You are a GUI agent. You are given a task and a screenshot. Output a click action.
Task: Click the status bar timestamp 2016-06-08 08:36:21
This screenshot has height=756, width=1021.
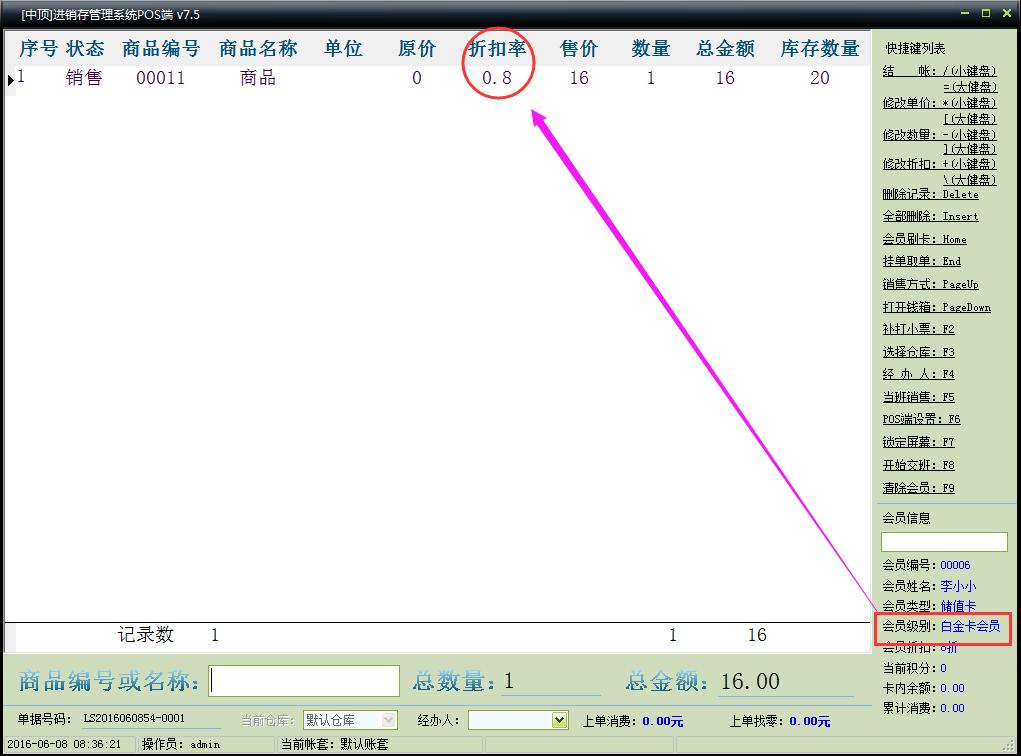(64, 744)
